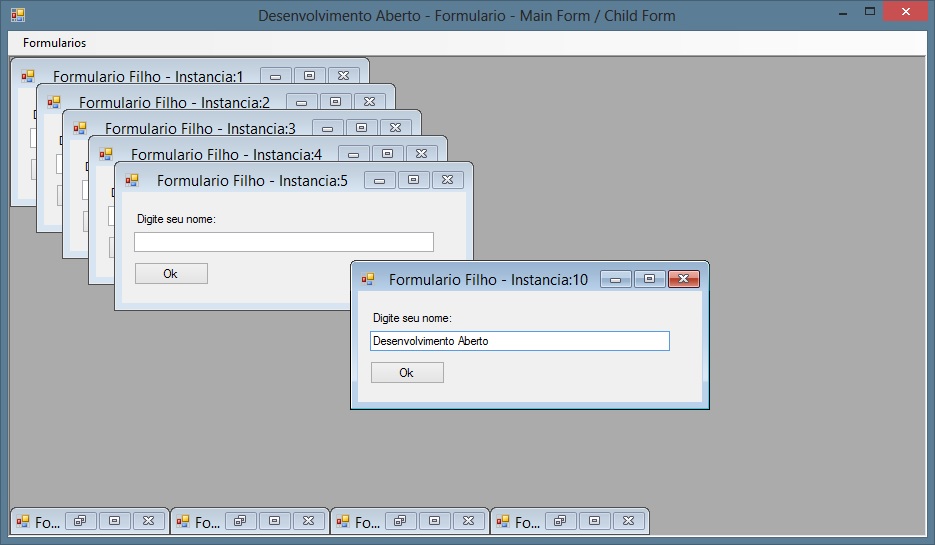935x545 pixels.
Task: Restore the leftmost minimized child form
Action: point(80,521)
